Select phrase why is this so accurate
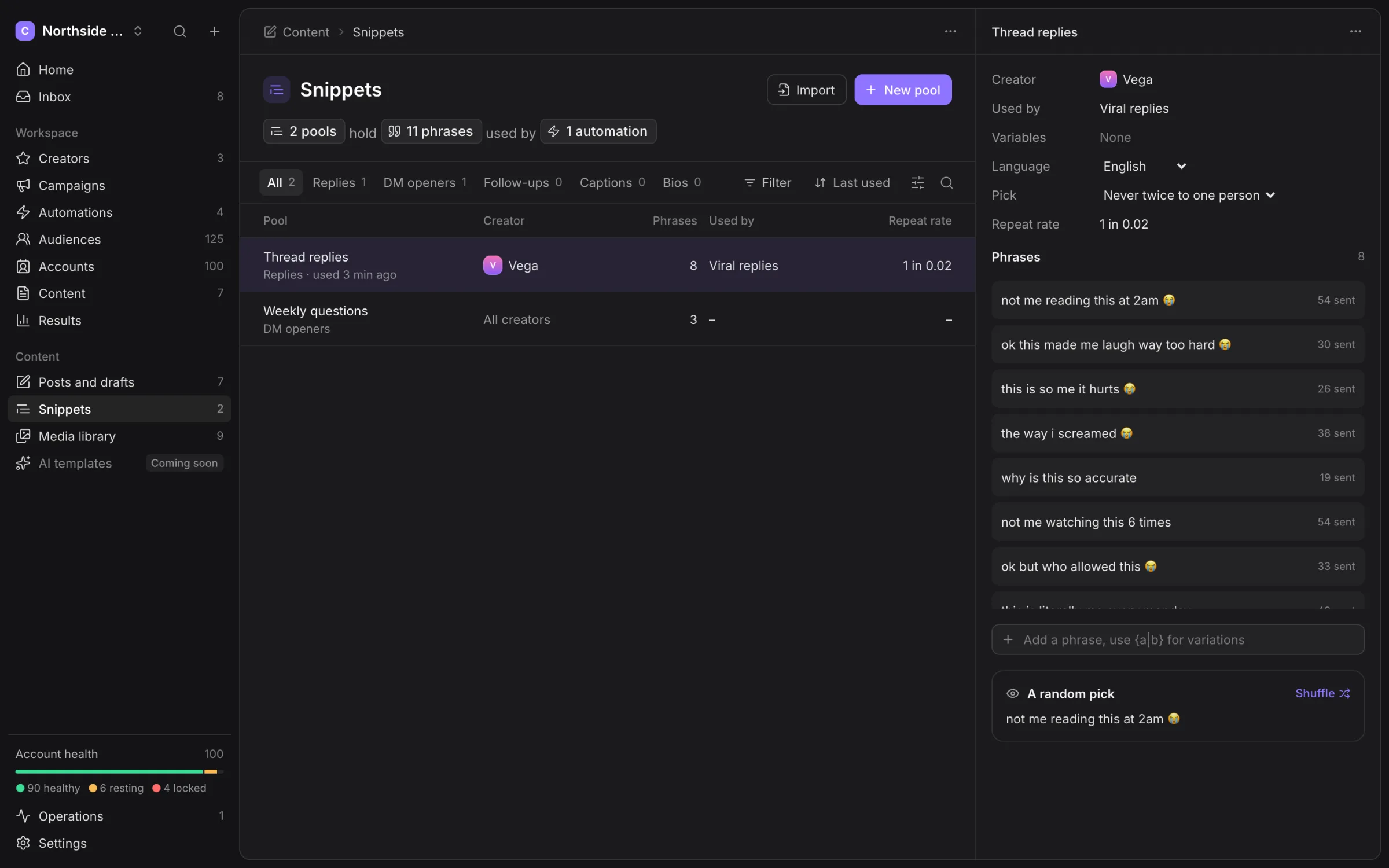The image size is (1389, 868). click(1178, 477)
